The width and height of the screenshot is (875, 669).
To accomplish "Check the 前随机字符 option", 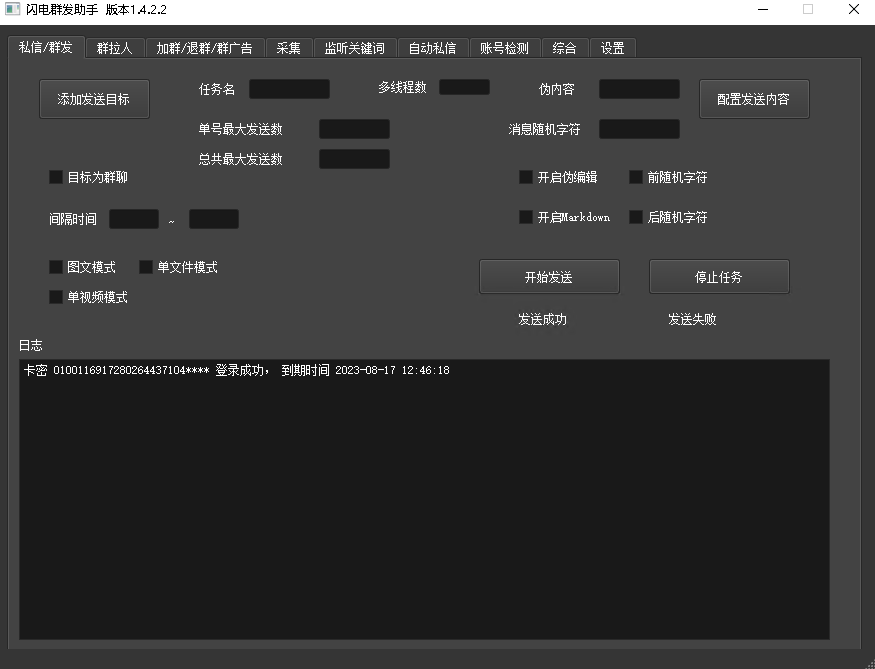I will (636, 177).
